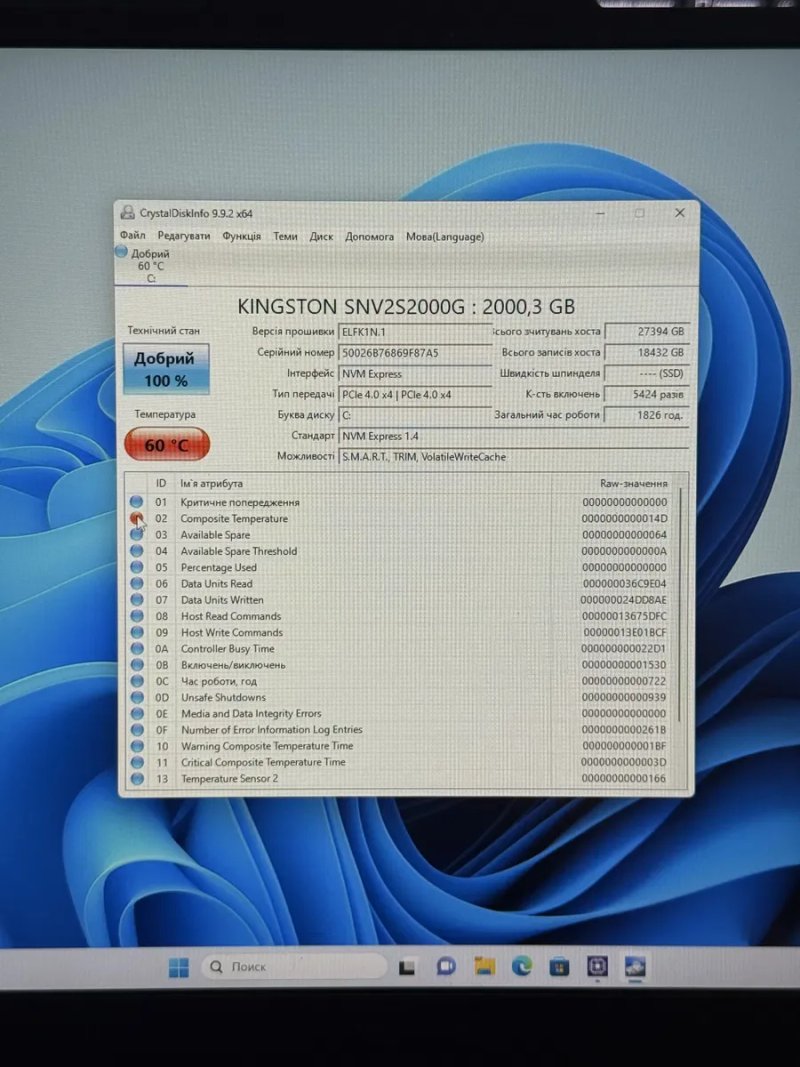
Task: Click the status icon for Host Write Commands
Action: click(137, 632)
